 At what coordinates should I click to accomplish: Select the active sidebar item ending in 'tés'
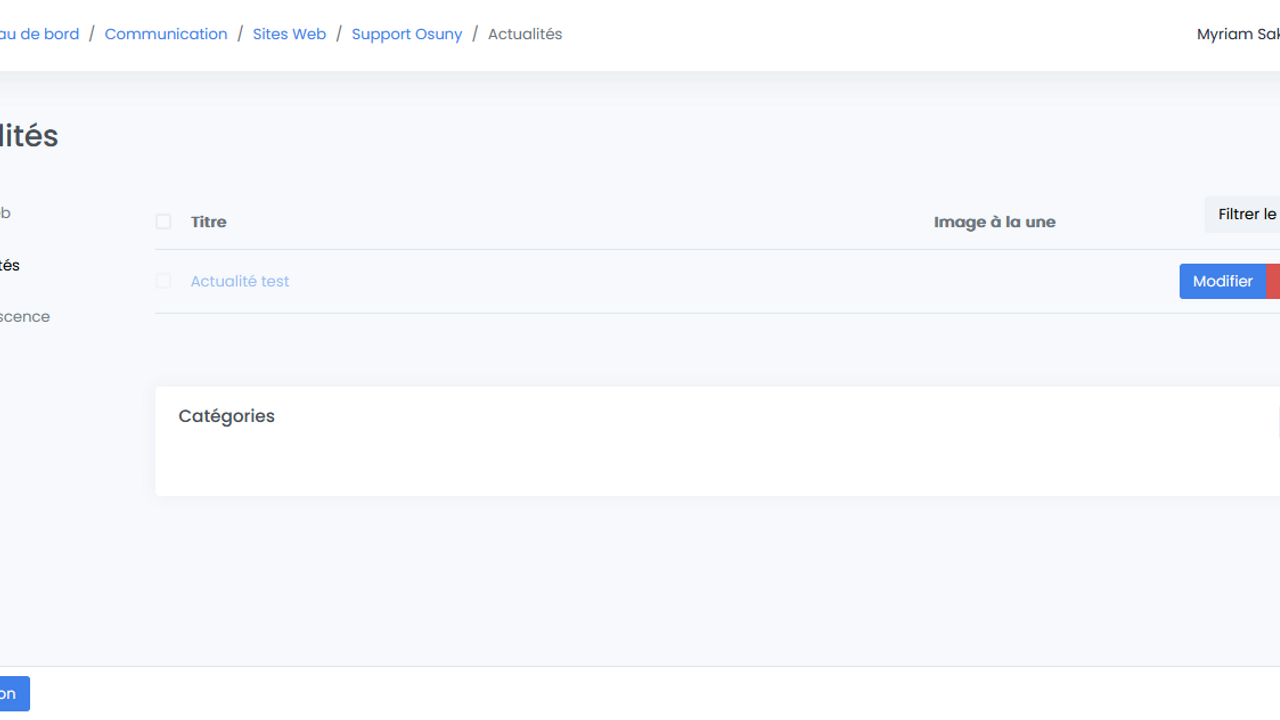coord(9,265)
